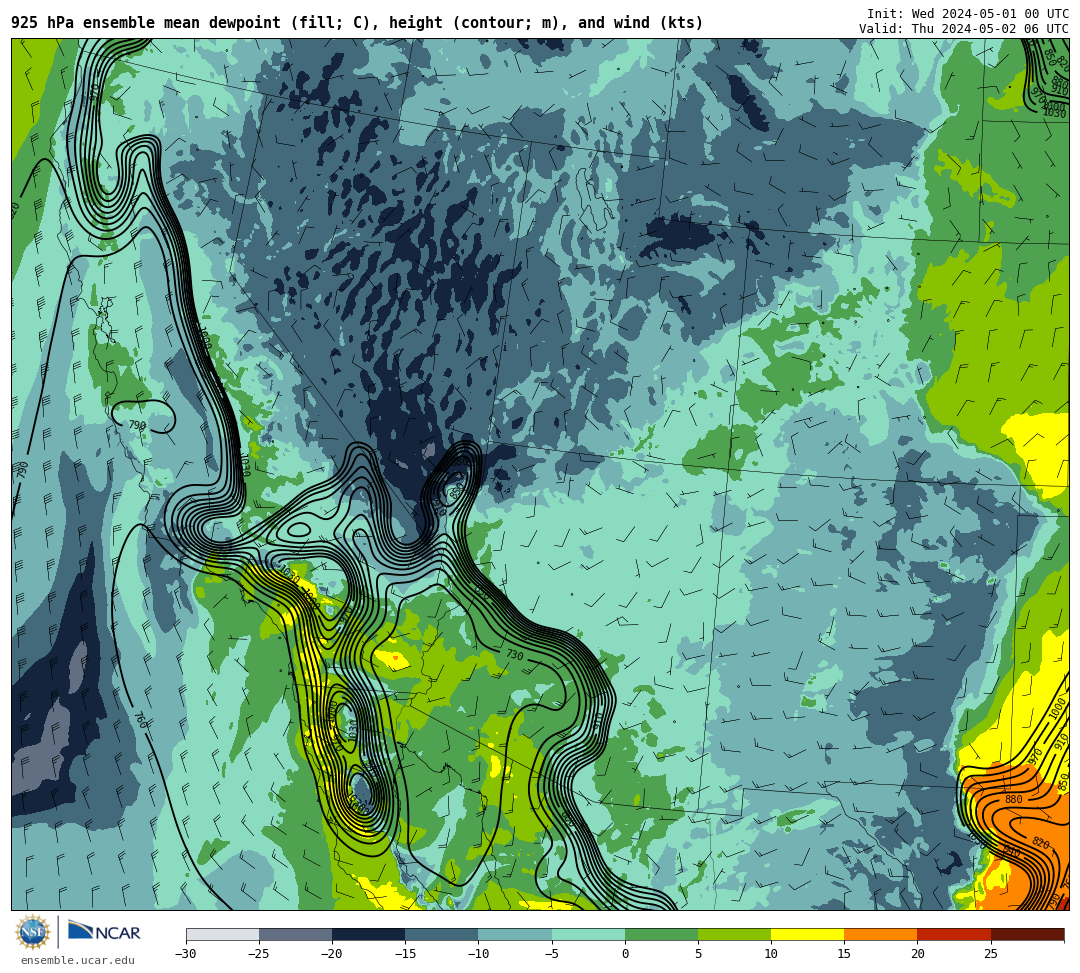The image size is (1080, 973).
Task: Click the 760 height contour label
Action: pos(140,720)
